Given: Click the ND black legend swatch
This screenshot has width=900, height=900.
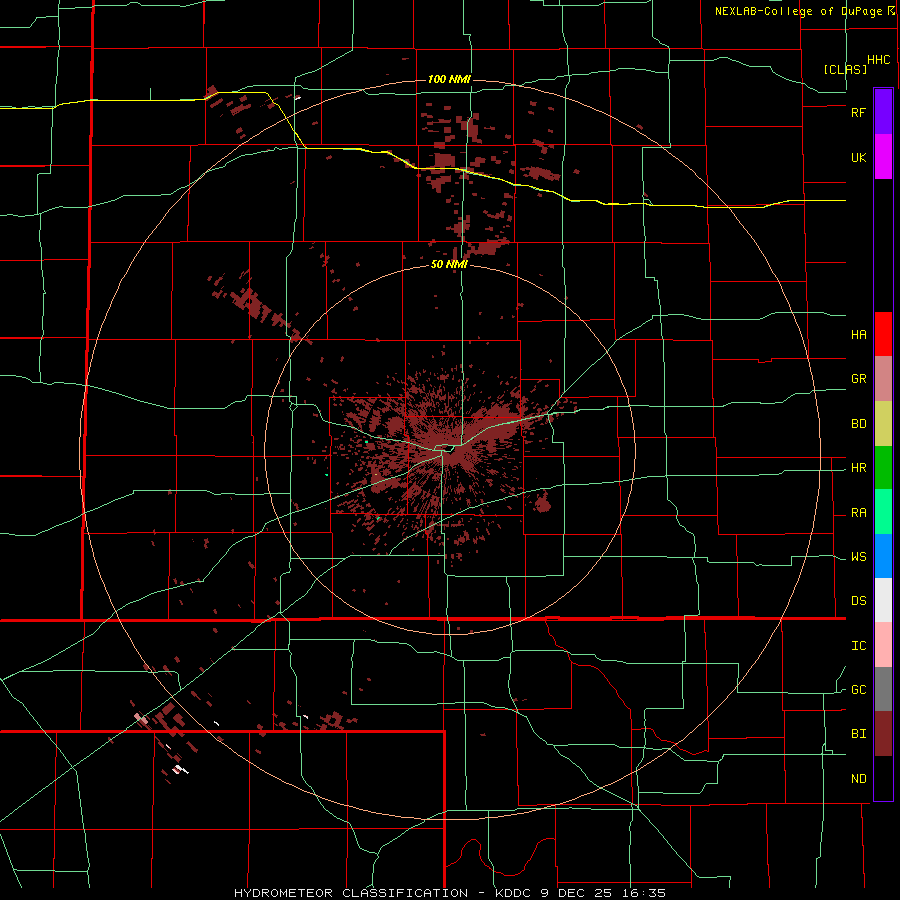Looking at the screenshot, I should 883,778.
